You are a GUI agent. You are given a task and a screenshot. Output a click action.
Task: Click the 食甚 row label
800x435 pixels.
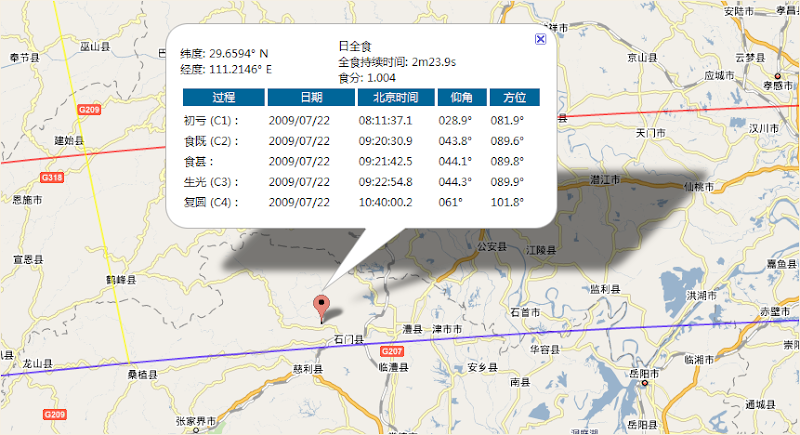tap(198, 162)
